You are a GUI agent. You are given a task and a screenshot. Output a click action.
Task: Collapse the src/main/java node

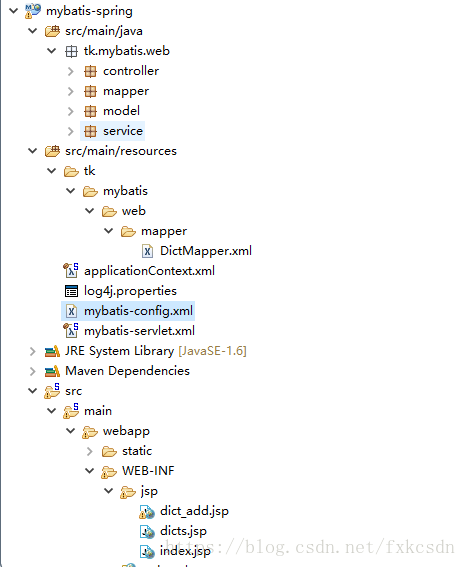(x=33, y=31)
